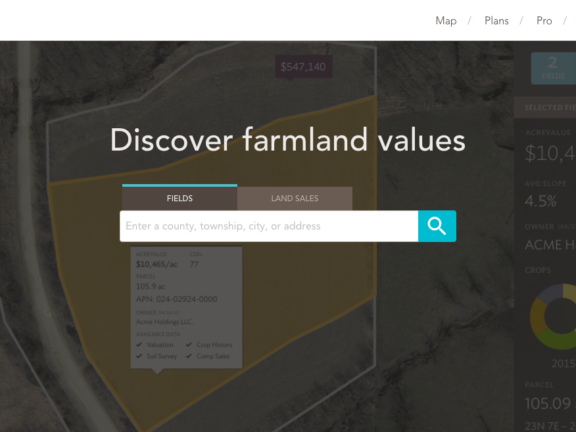The width and height of the screenshot is (576, 432).
Task: Focus the county or address search field
Action: pos(269,226)
